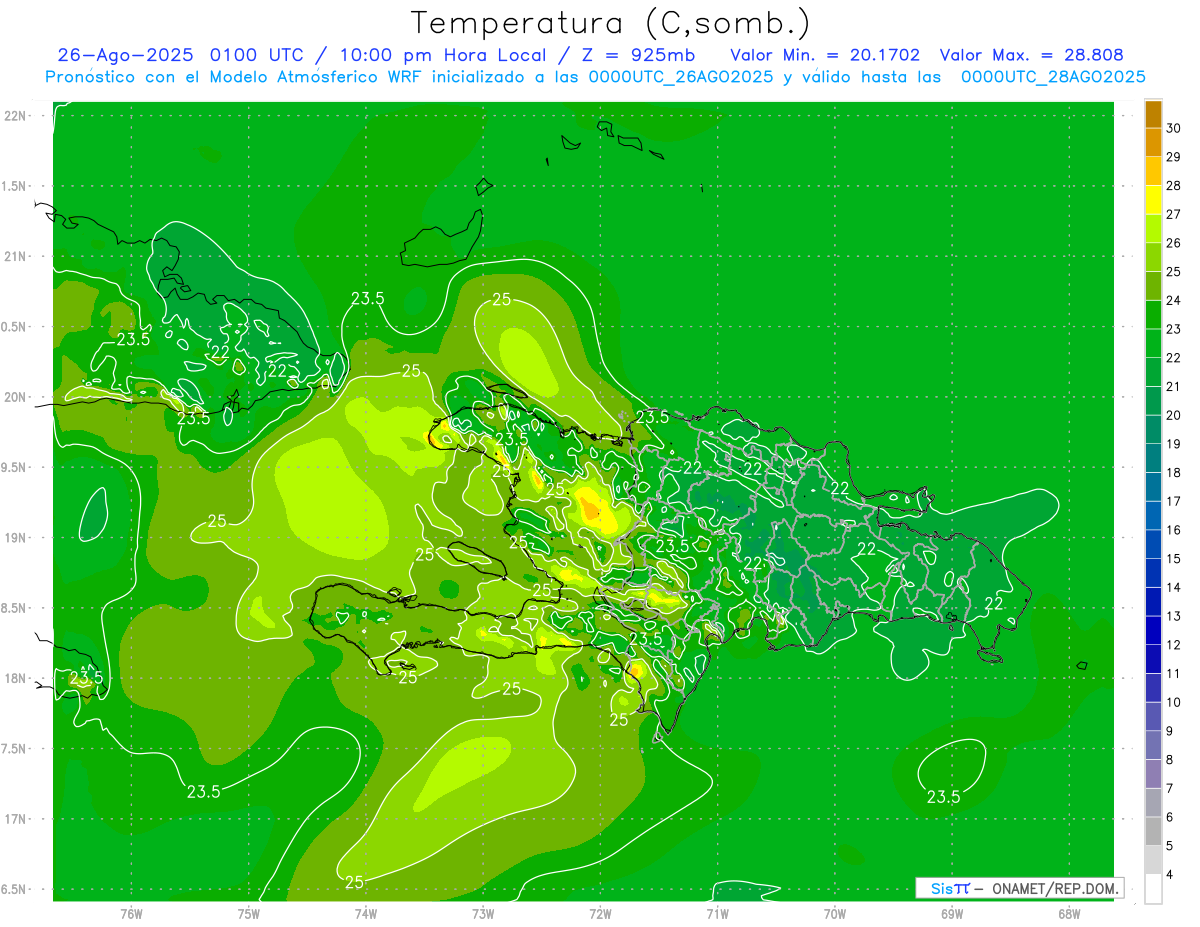Image resolution: width=1200 pixels, height=927 pixels.
Task: Click the '23.5' contour label near 17N 75W
Action: [x=204, y=792]
